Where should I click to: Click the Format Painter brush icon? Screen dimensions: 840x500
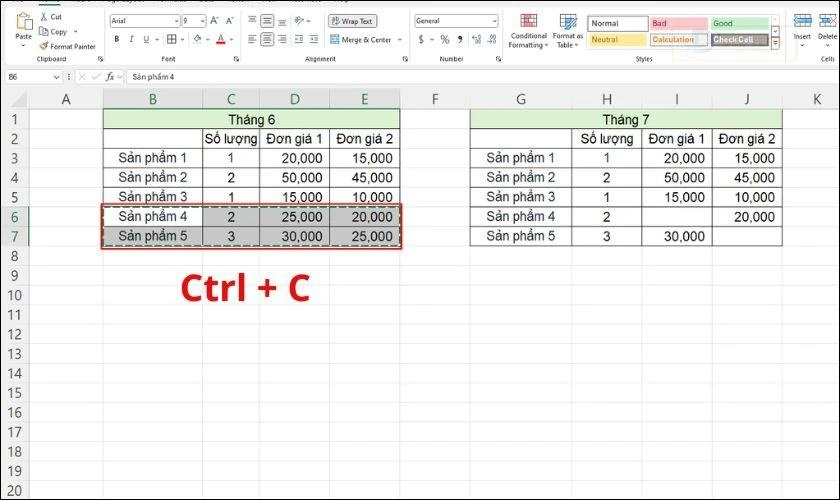pyautogui.click(x=43, y=46)
